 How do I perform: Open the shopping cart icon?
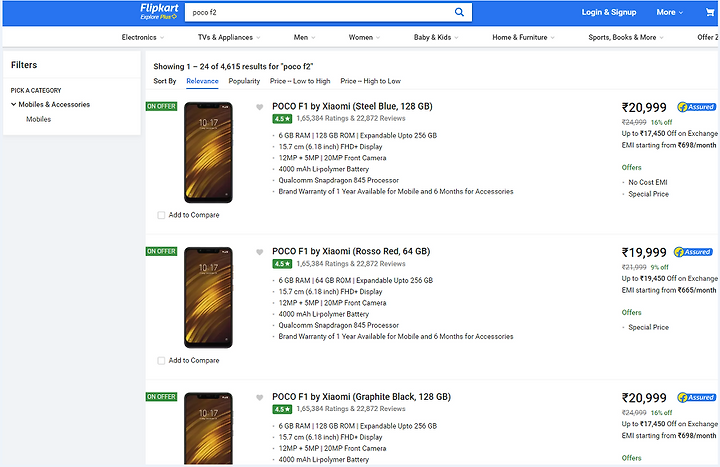point(710,12)
